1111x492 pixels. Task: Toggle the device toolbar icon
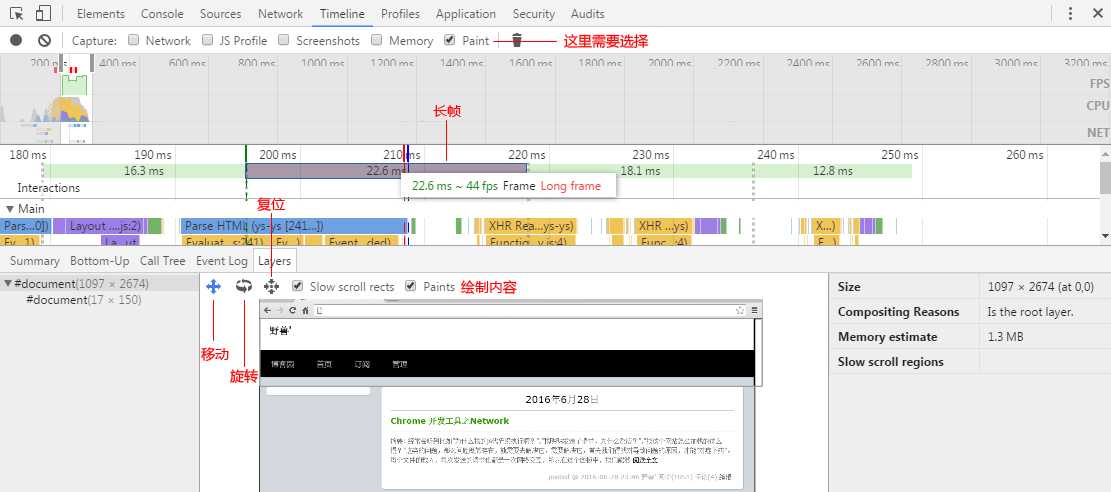43,13
